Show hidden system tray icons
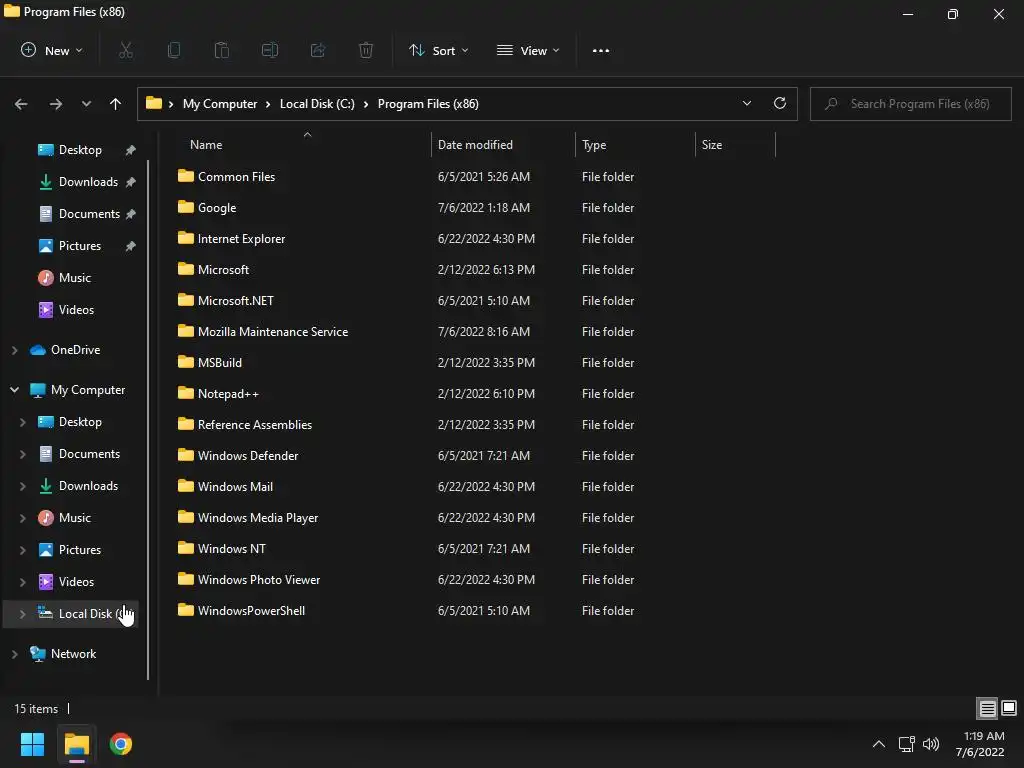1024x768 pixels. pyautogui.click(x=879, y=744)
